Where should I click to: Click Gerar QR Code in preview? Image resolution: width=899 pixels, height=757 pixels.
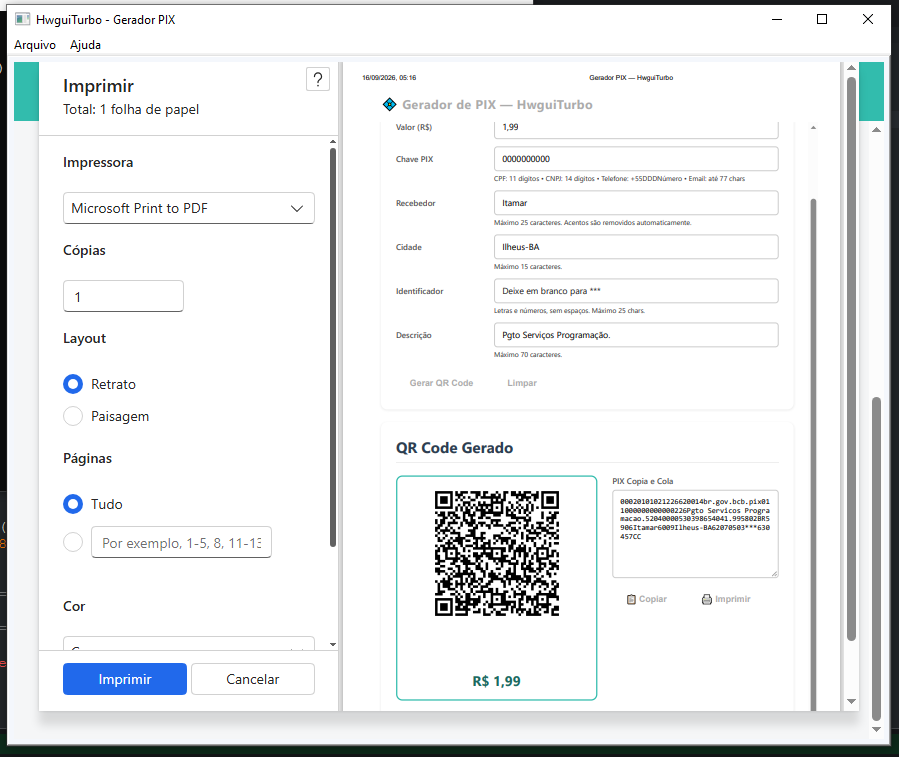point(441,383)
